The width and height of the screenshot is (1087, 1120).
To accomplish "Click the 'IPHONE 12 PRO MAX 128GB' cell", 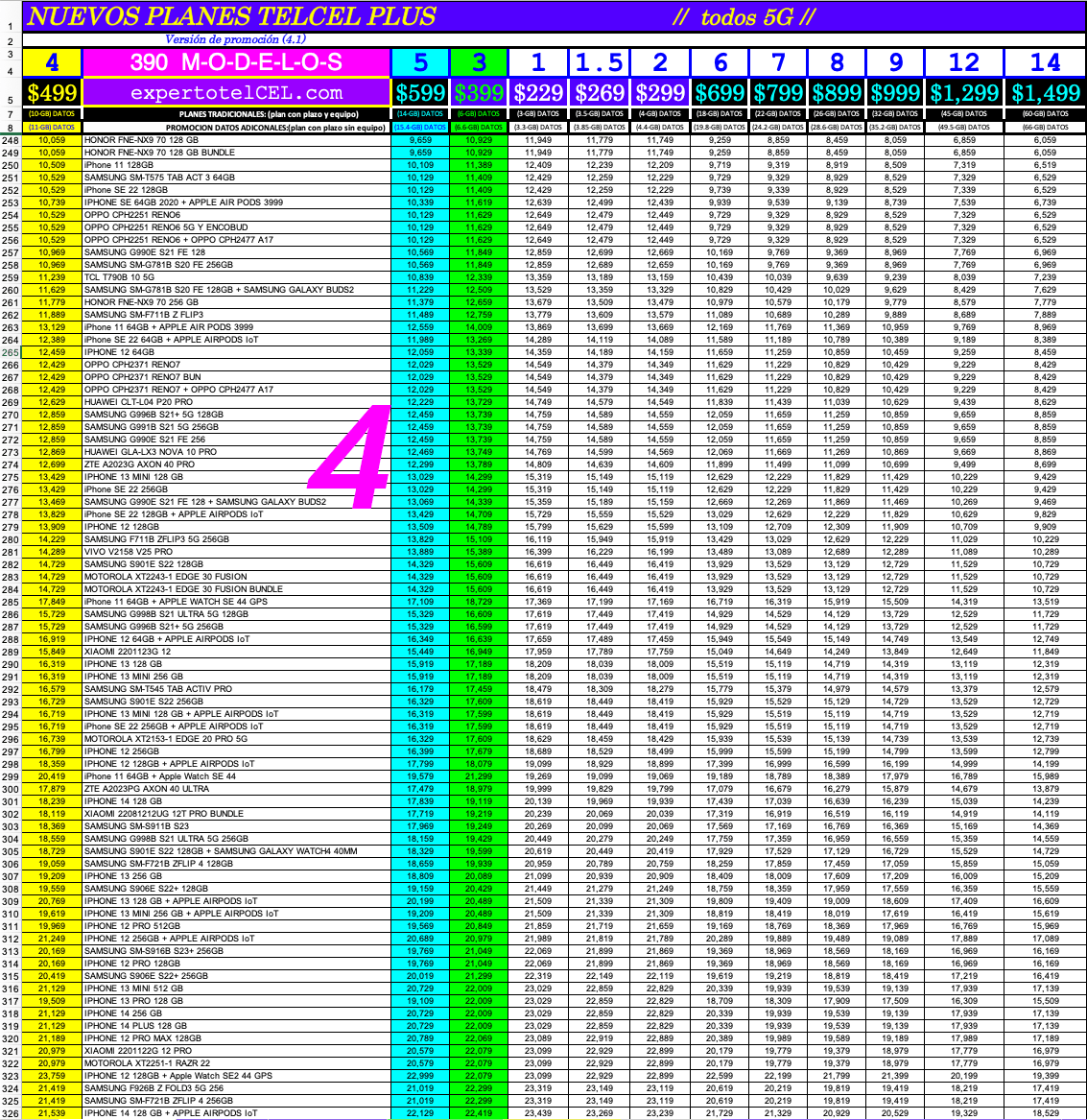I will [236, 1038].
